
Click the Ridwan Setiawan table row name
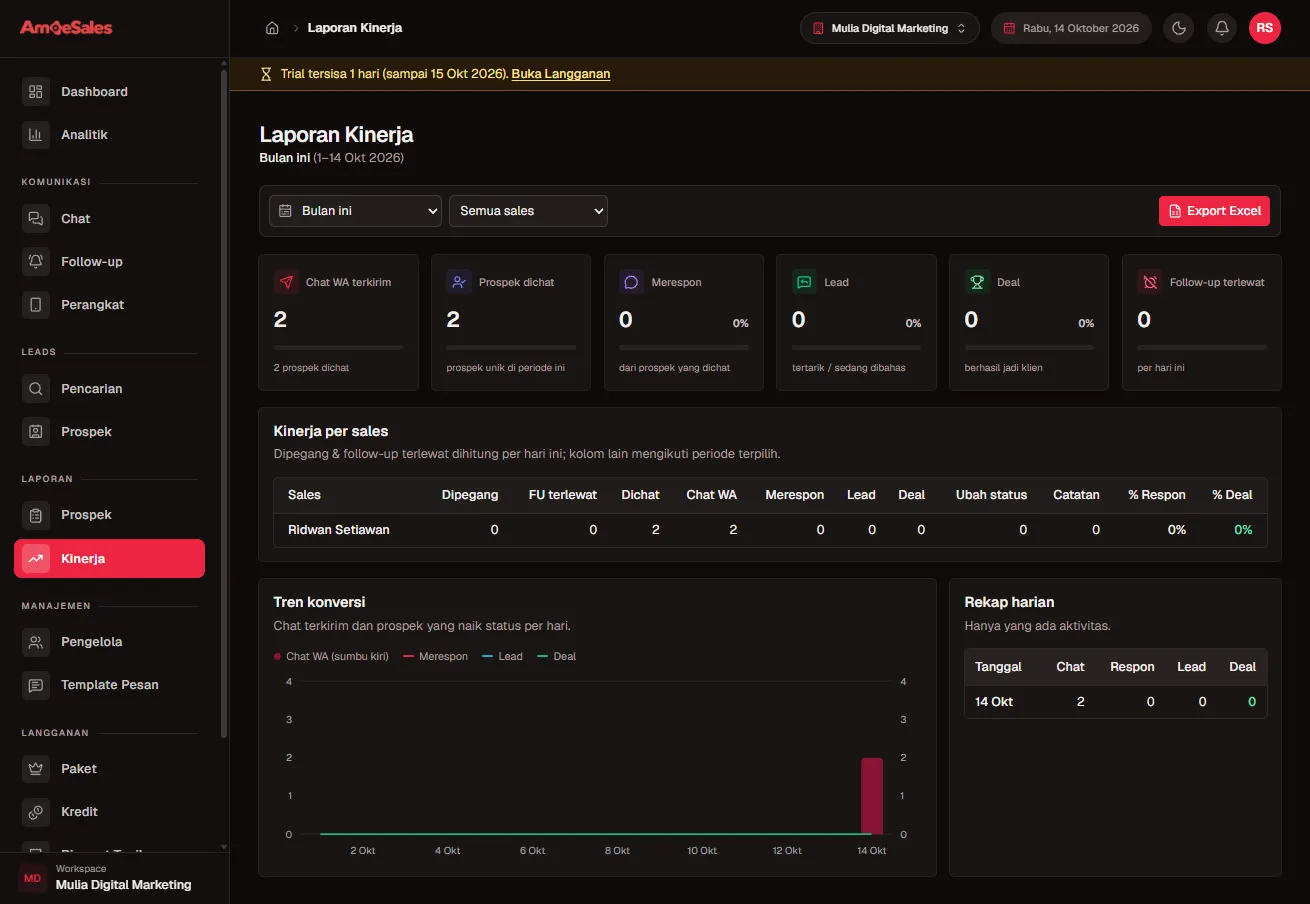coord(339,530)
